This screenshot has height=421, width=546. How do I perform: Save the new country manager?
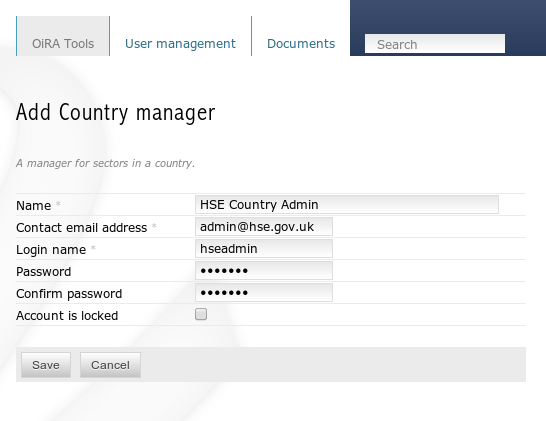coord(46,365)
